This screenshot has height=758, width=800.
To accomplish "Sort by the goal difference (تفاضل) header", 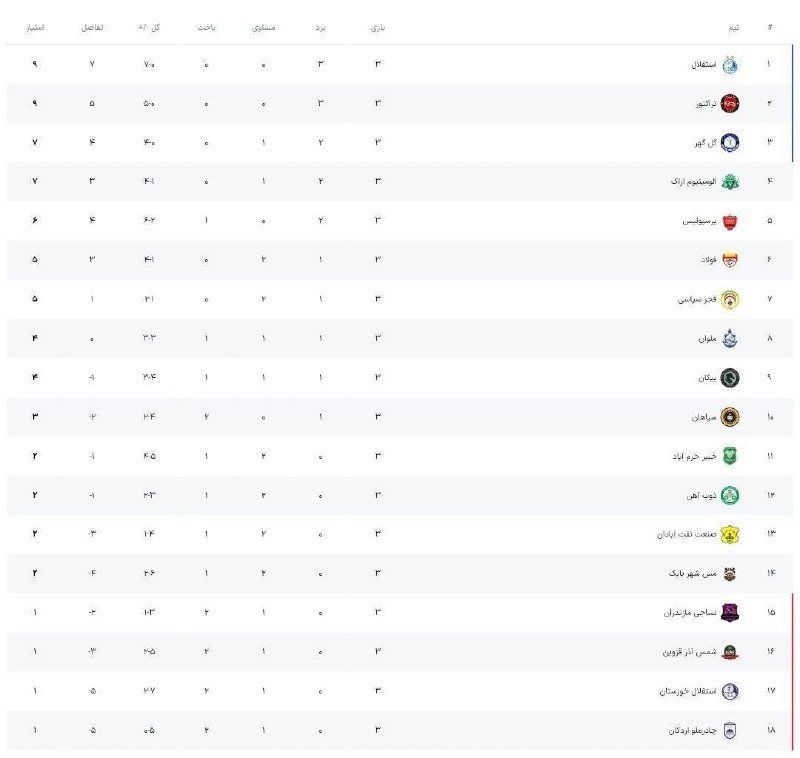I will (x=92, y=27).
